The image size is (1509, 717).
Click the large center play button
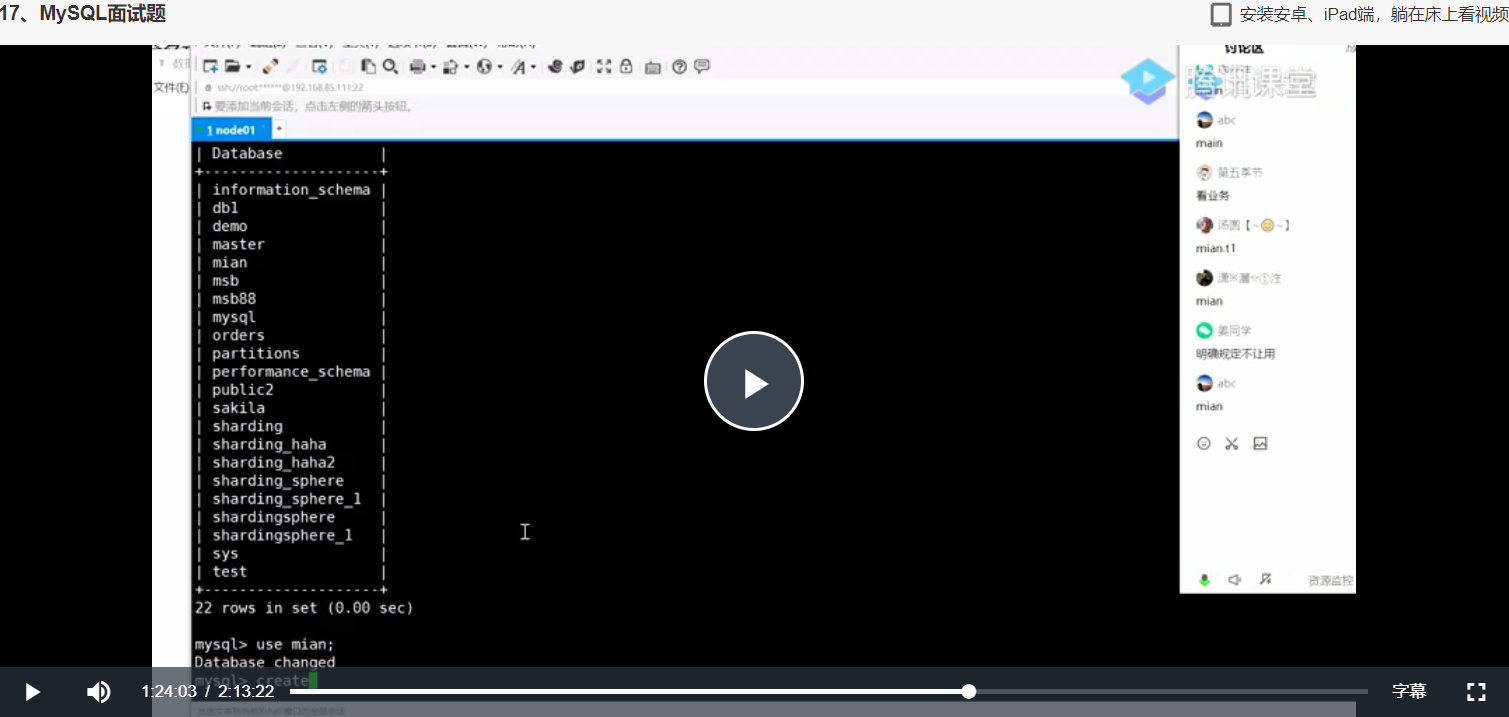754,381
